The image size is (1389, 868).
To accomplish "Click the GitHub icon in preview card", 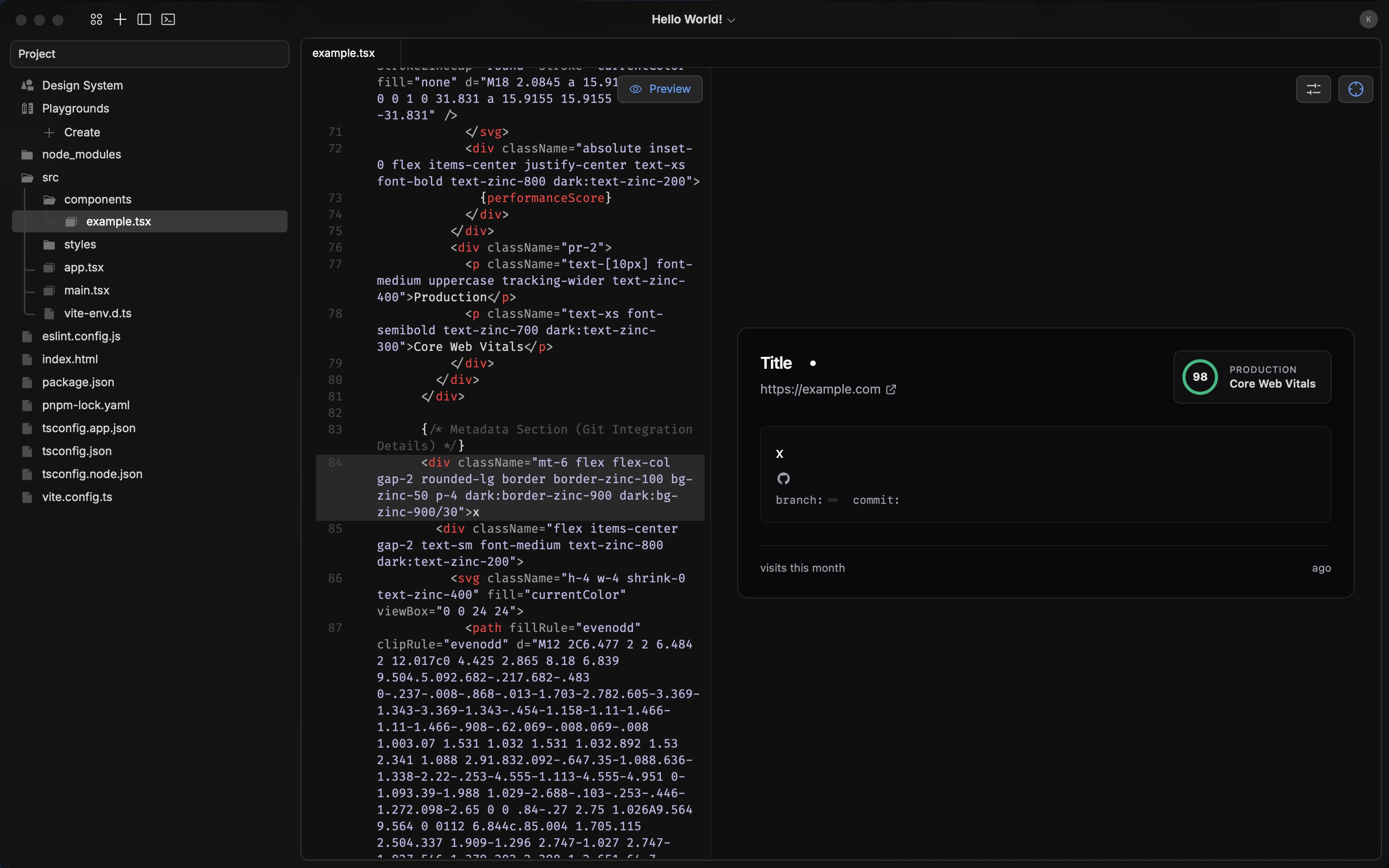I will 784,479.
